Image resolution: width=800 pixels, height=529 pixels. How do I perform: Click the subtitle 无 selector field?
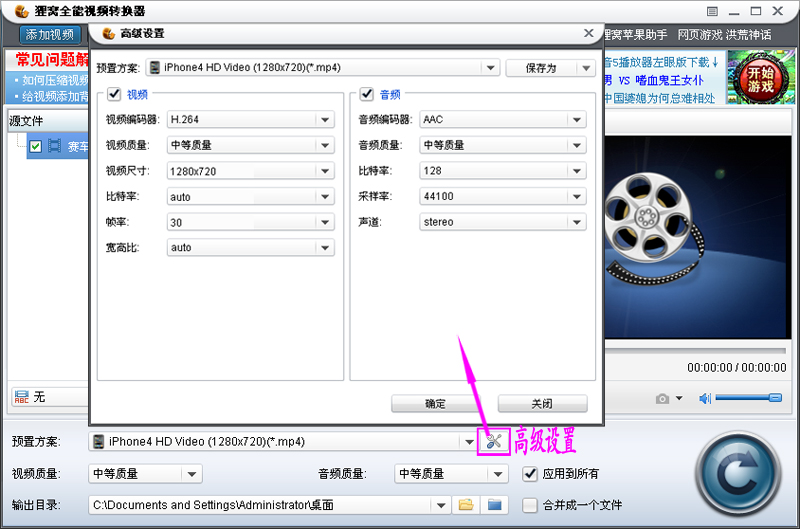(x=49, y=397)
